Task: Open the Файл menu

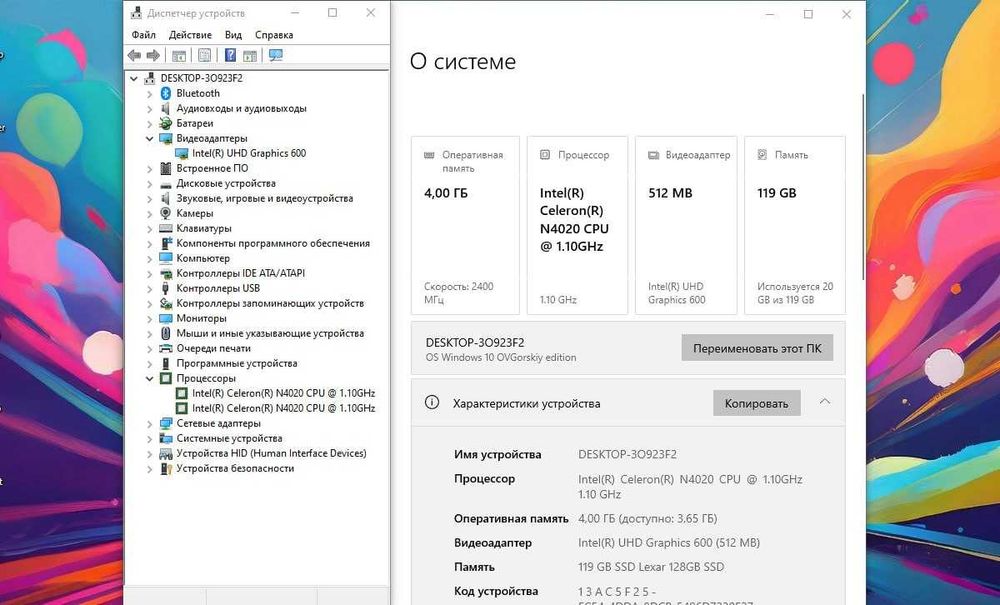Action: coord(143,34)
